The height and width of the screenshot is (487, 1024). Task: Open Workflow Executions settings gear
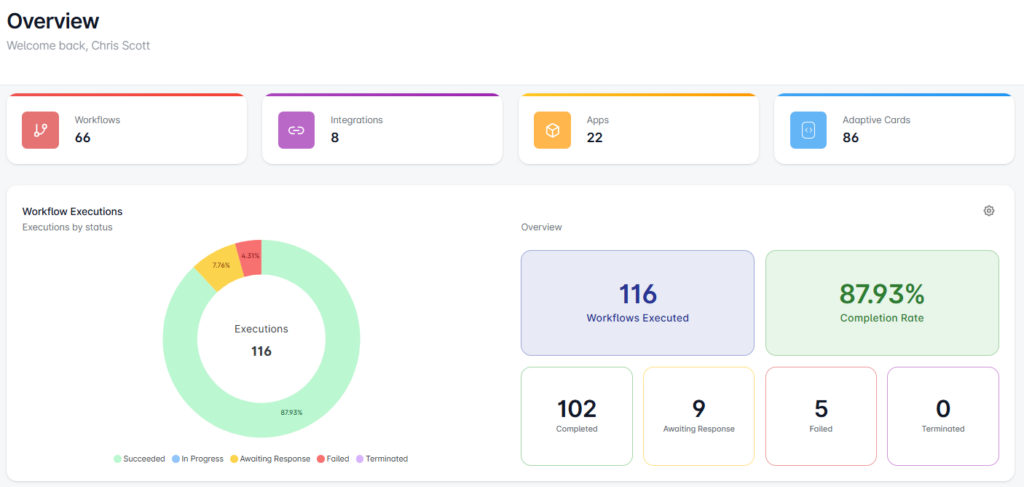pyautogui.click(x=989, y=211)
